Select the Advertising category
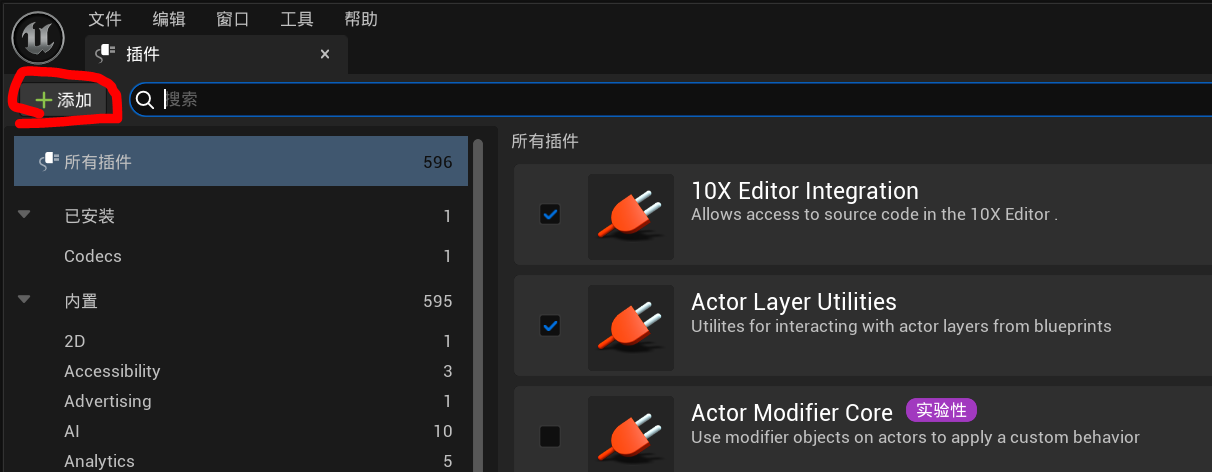Screen dimensions: 1212x472 click(x=241, y=401)
